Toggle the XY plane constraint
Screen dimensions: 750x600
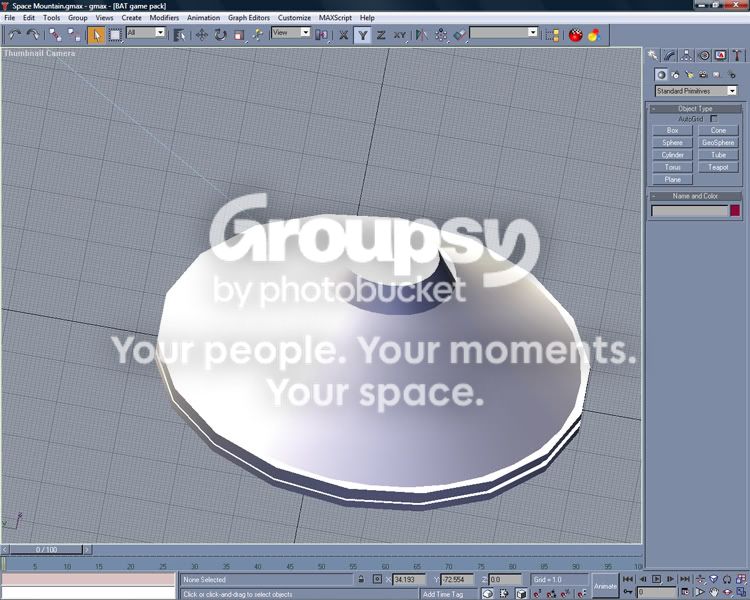[x=400, y=35]
